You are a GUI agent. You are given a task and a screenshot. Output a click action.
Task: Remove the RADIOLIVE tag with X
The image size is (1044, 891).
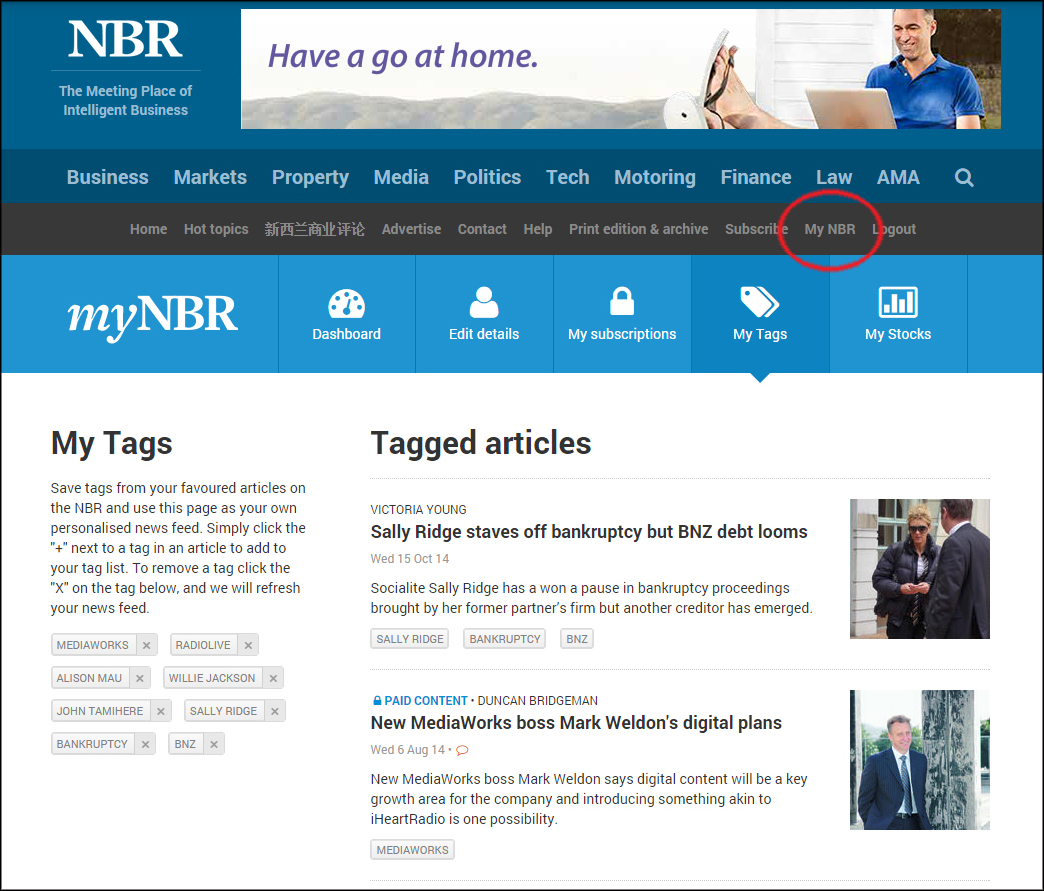(x=248, y=645)
